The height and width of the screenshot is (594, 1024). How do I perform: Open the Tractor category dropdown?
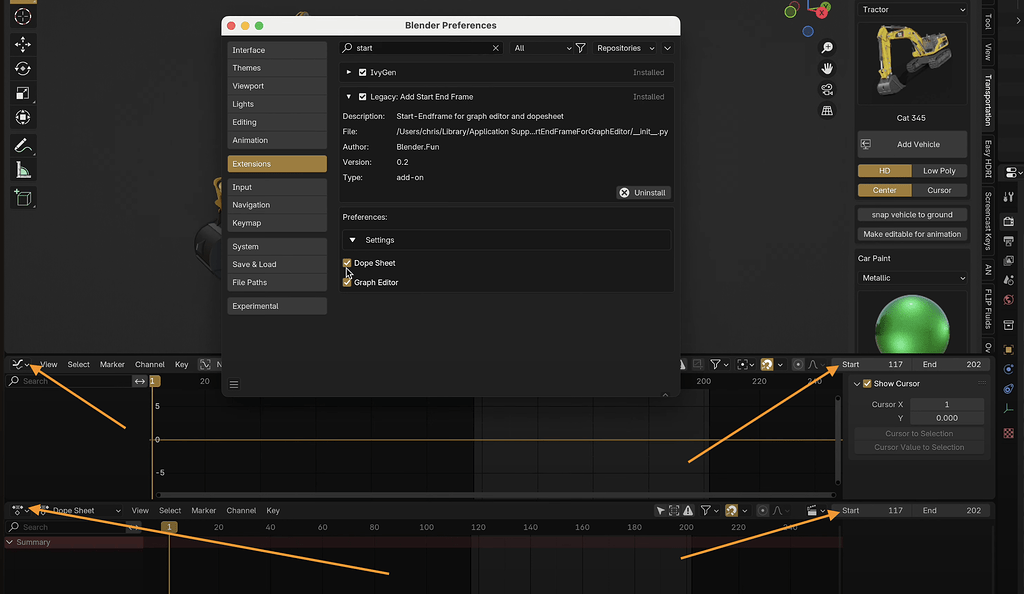pos(912,10)
